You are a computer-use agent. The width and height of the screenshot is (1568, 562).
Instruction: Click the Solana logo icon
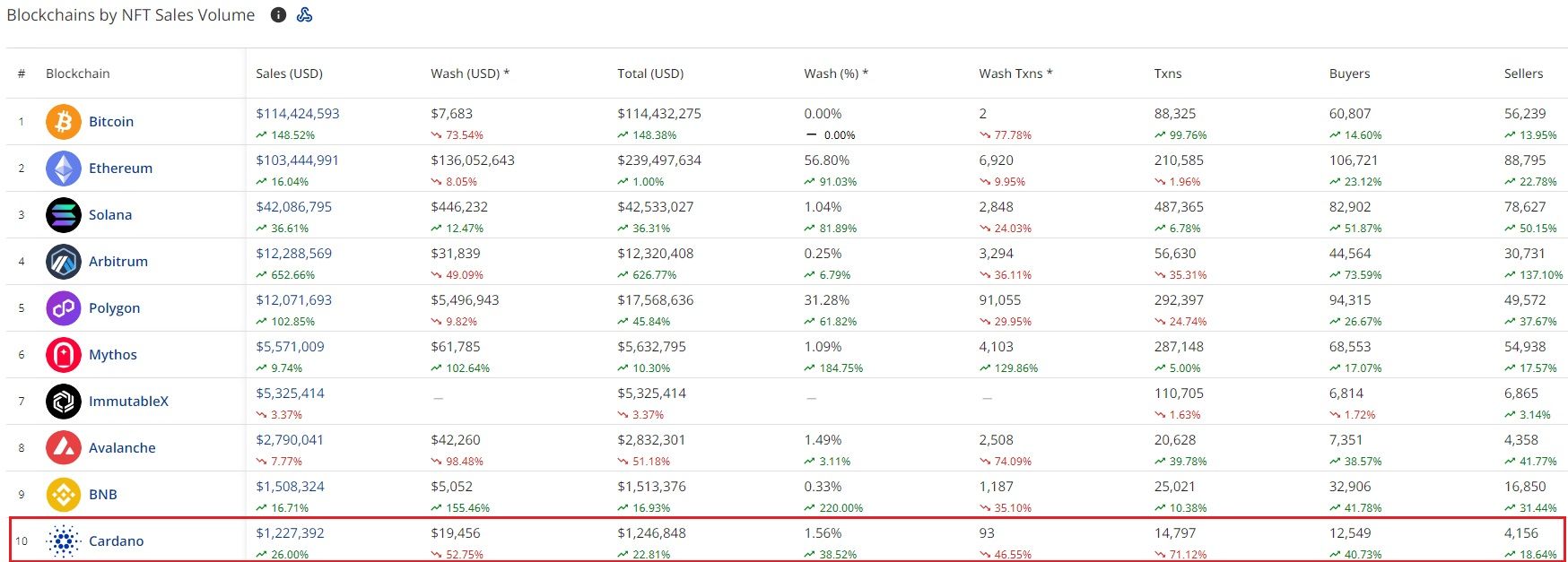[64, 215]
